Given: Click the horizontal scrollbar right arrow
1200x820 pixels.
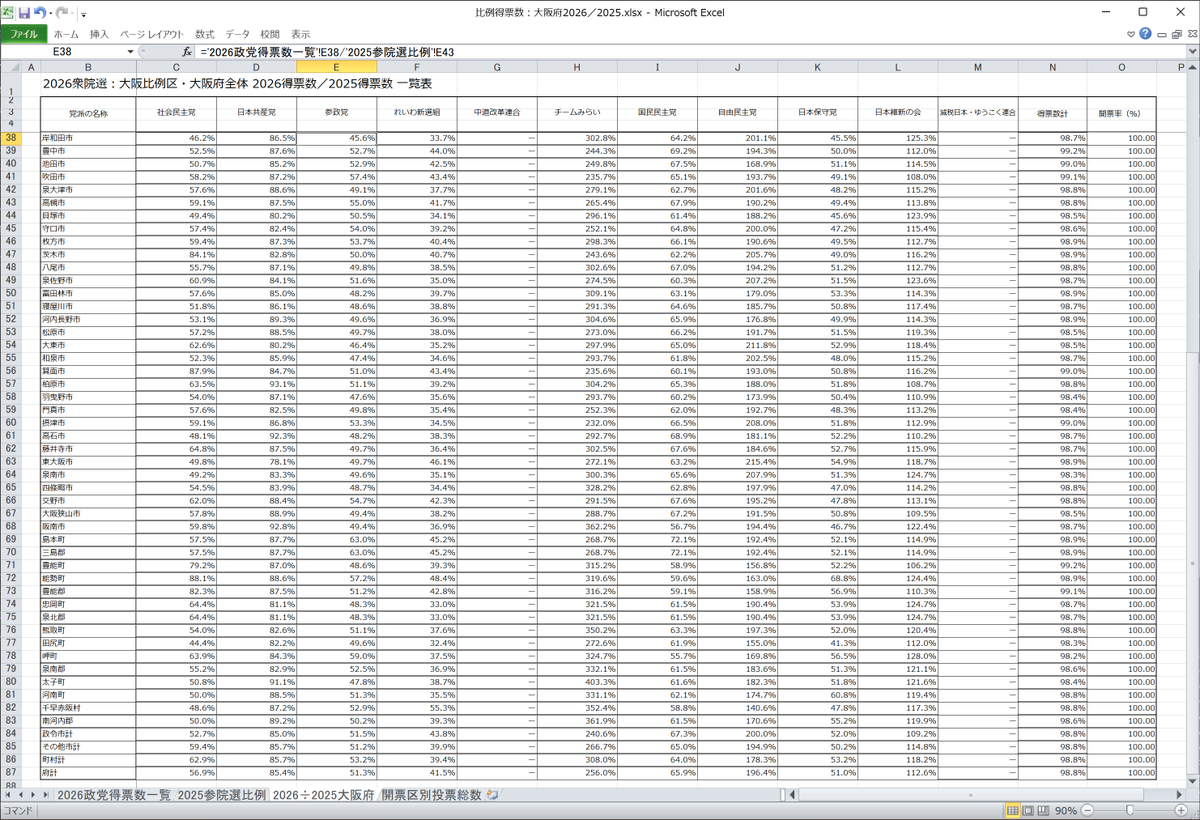Looking at the screenshot, I should tap(1177, 794).
